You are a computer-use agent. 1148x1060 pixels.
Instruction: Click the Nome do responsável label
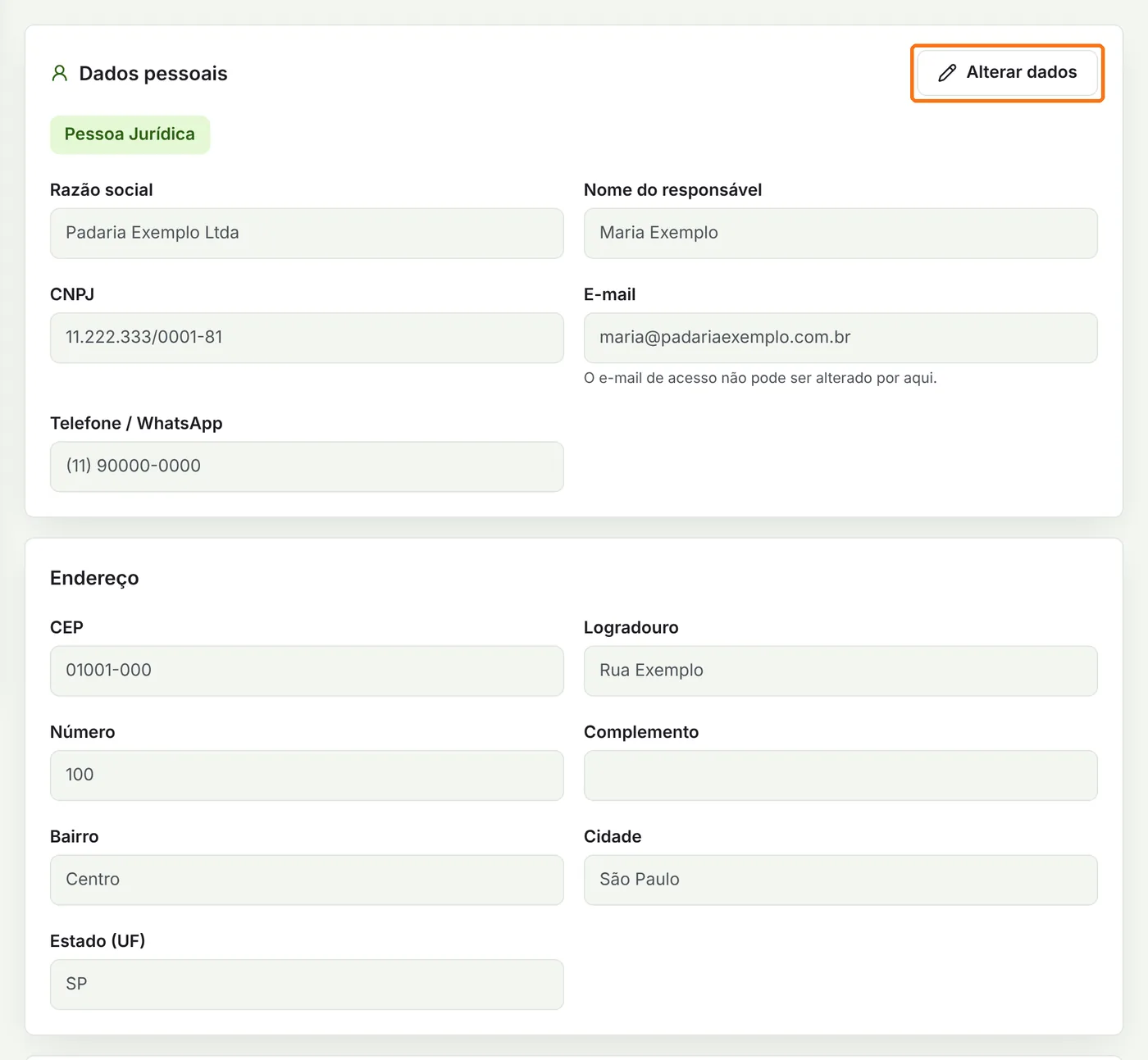tap(673, 190)
